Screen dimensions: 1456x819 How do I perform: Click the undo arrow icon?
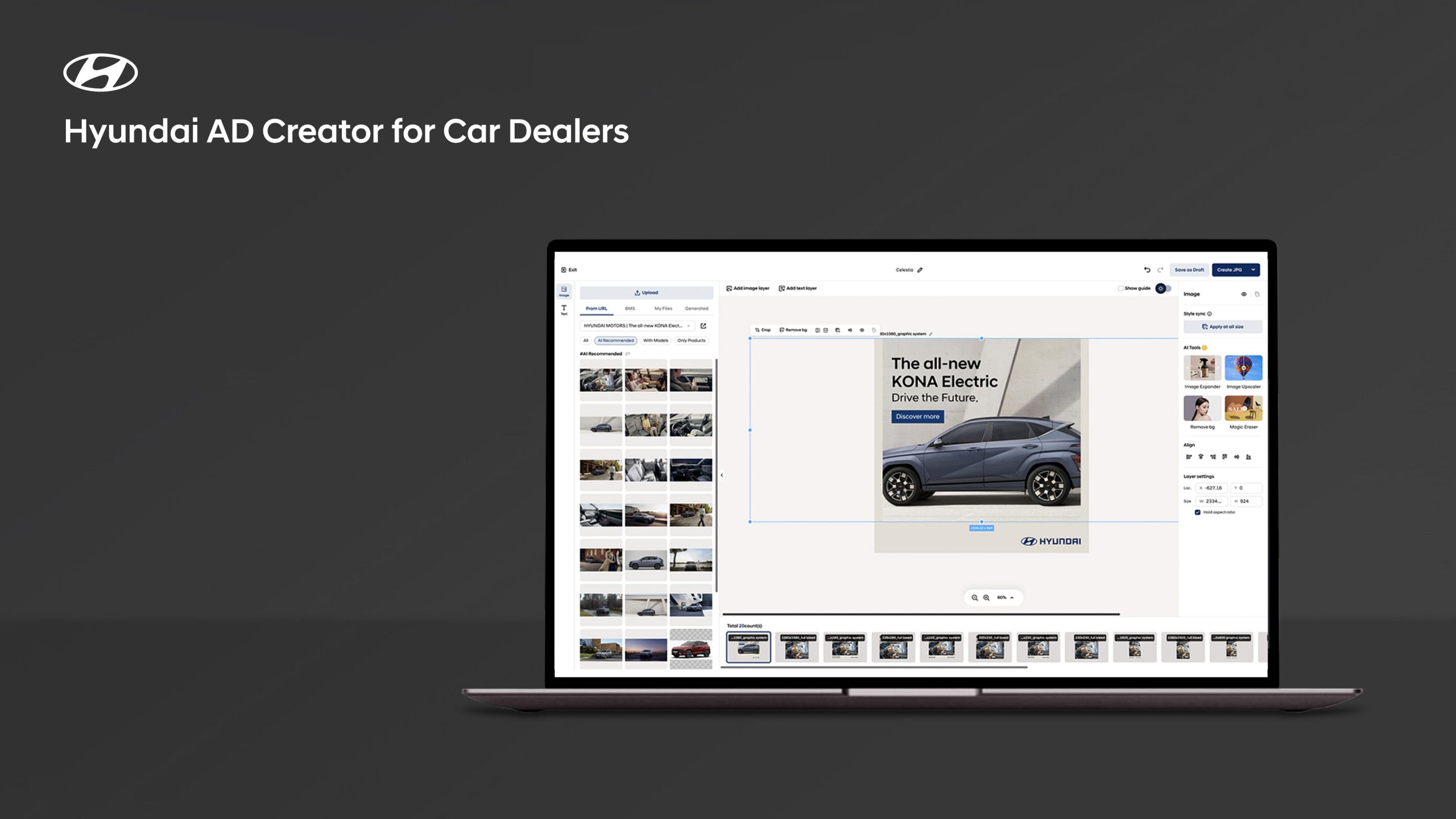[x=1147, y=270]
